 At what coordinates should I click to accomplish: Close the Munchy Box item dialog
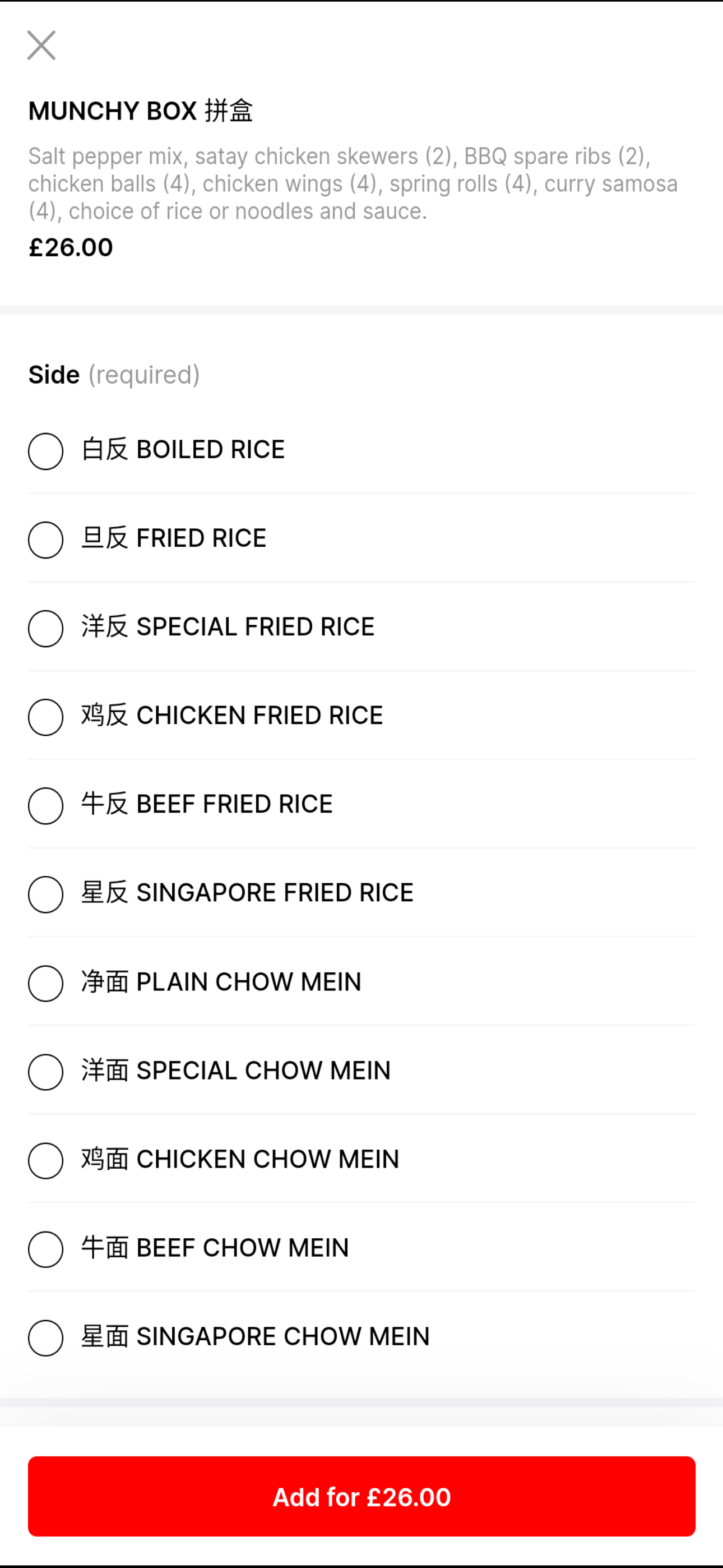[41, 45]
